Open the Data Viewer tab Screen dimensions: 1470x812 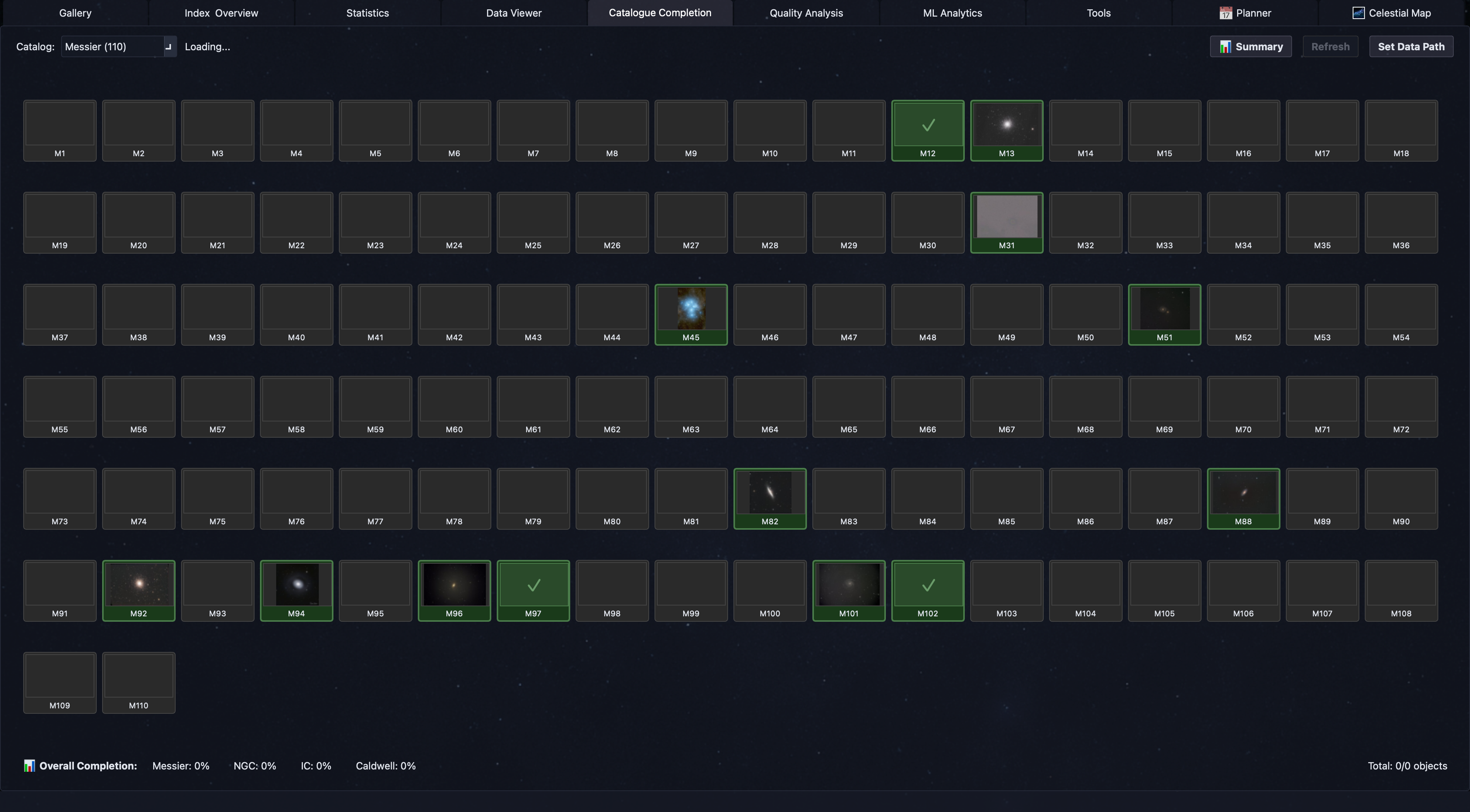(513, 12)
